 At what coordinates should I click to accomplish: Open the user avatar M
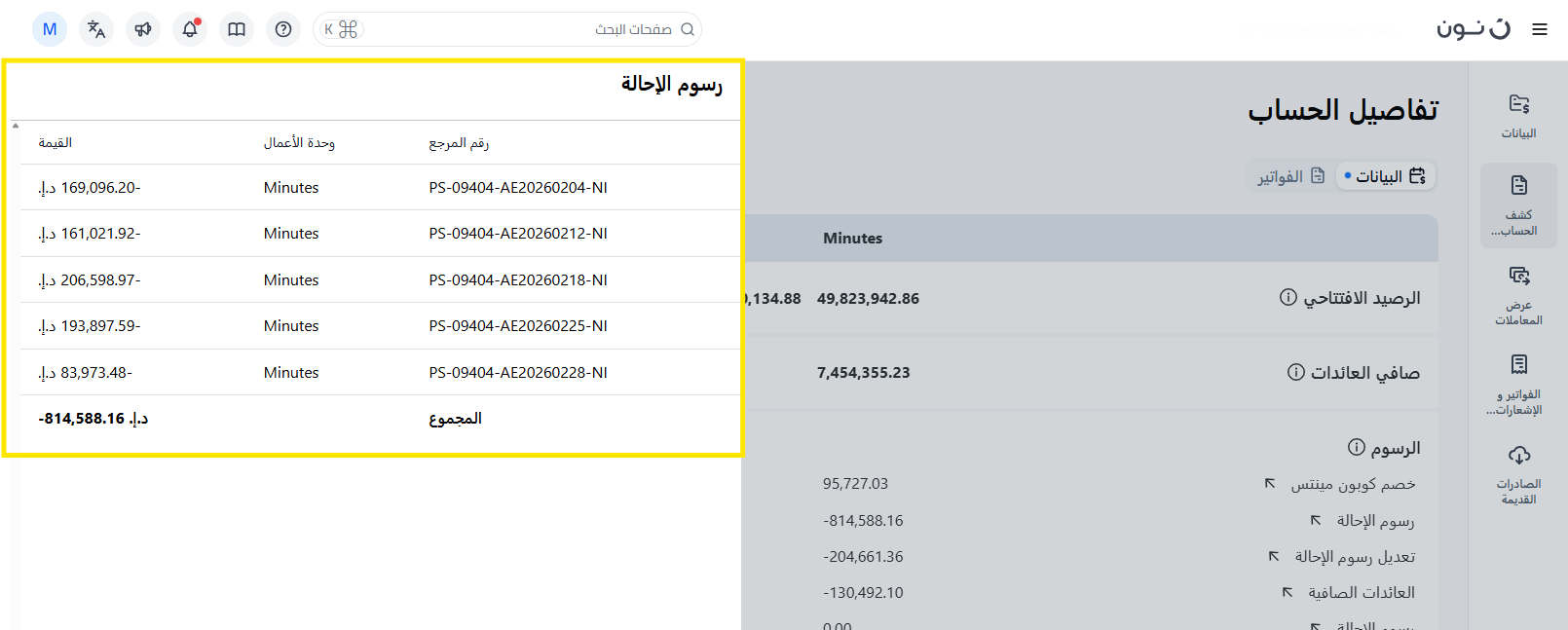coord(50,29)
